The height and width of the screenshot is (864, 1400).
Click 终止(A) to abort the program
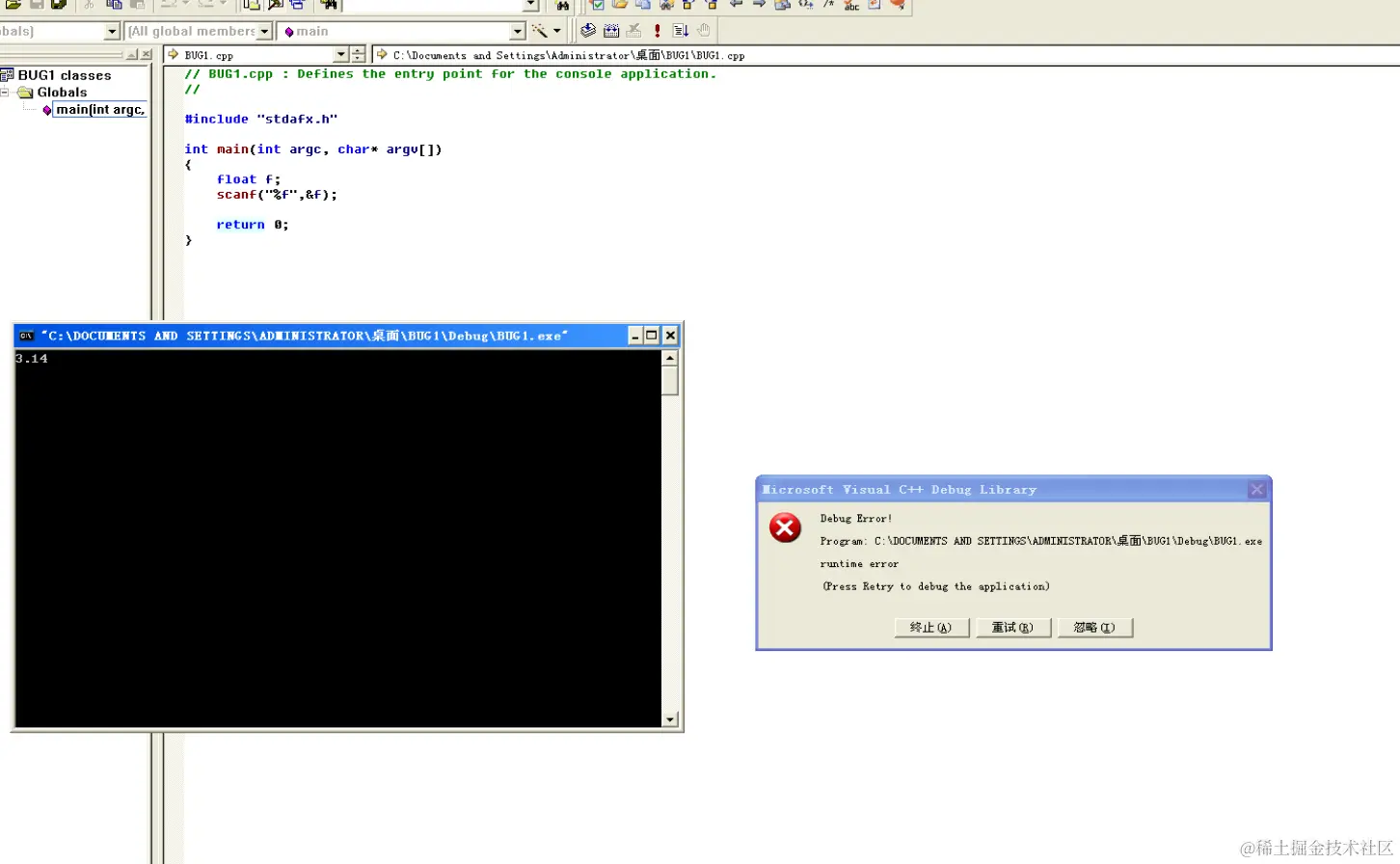pos(931,628)
